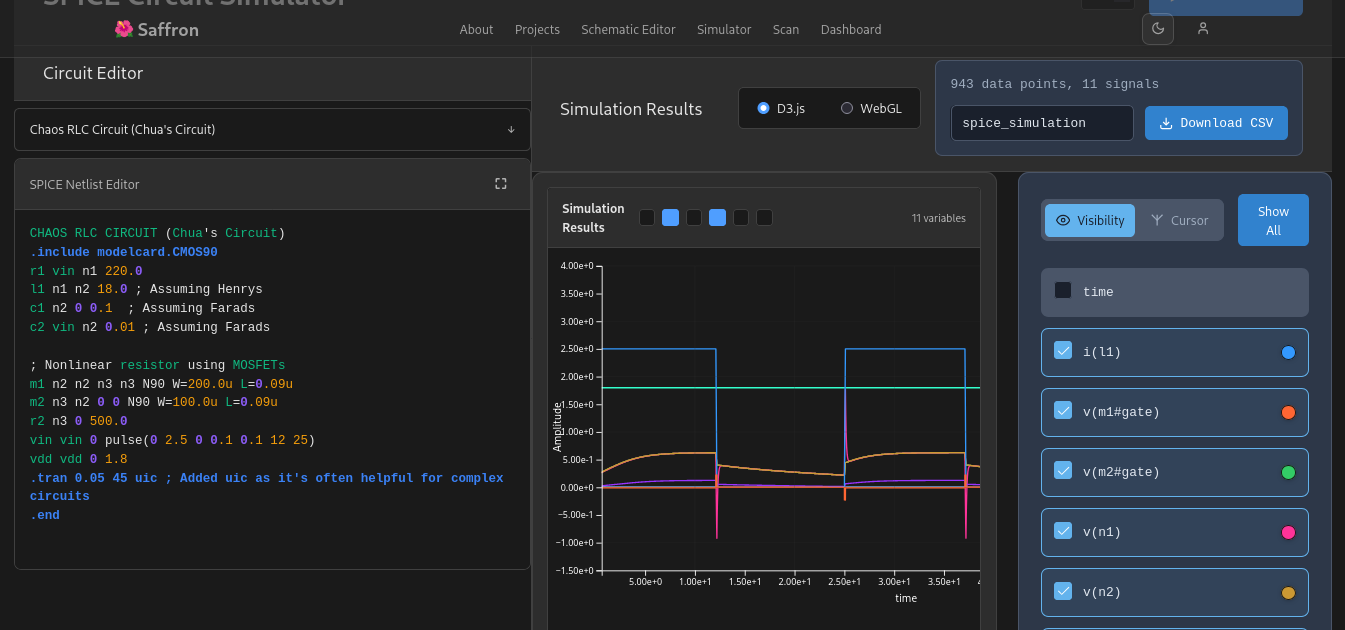Screen dimensions: 1345x630
Task: Click the green v(m2#gate) color dot
Action: [x=1288, y=472]
